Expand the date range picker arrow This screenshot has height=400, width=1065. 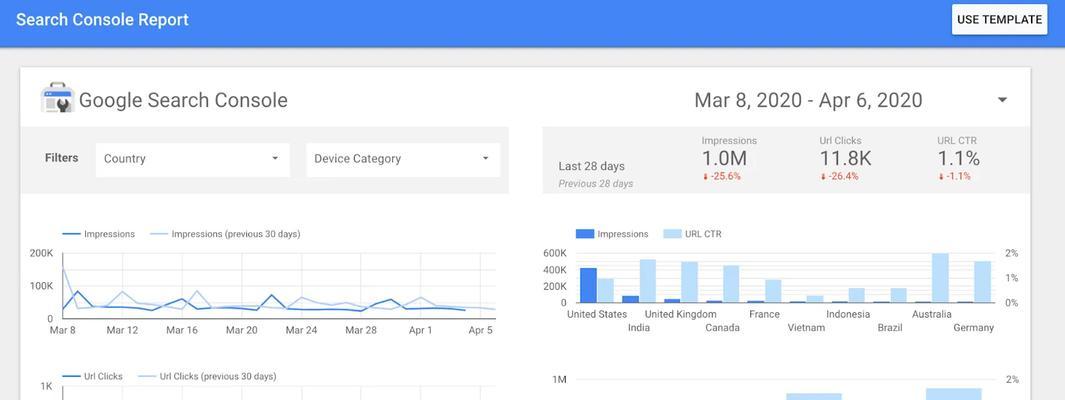click(x=1002, y=100)
